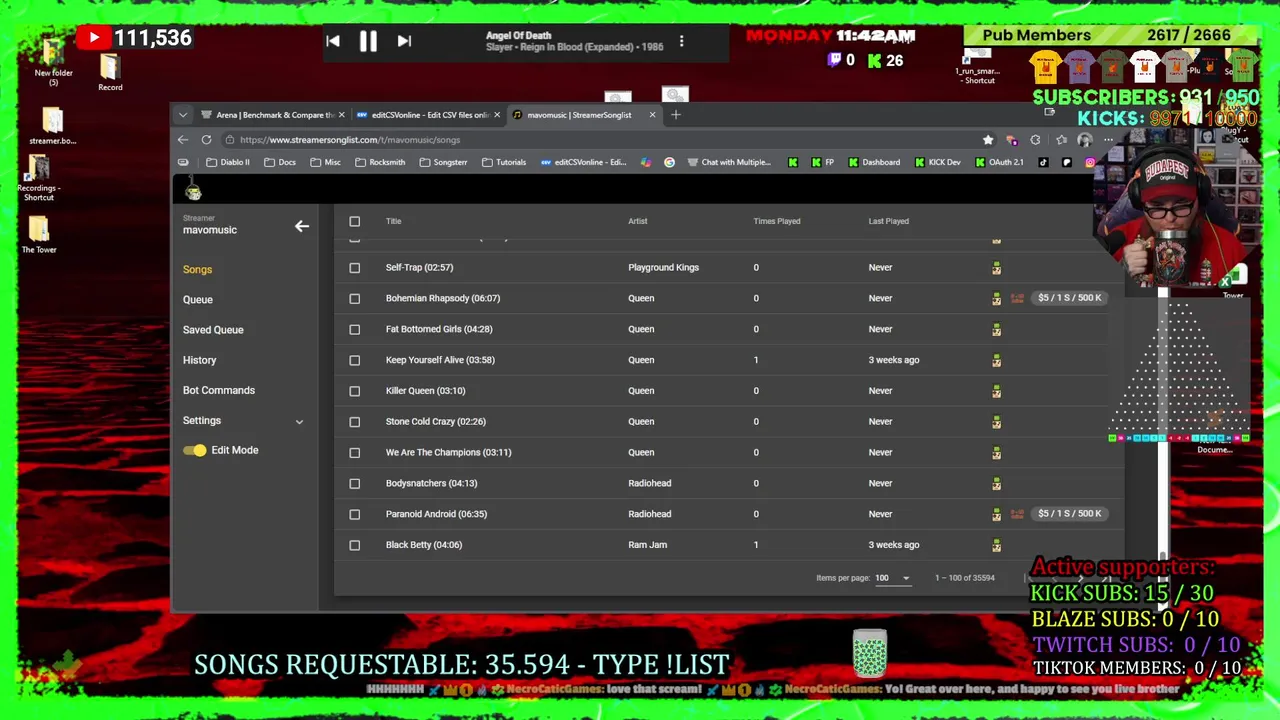Open Recordings shortcut on desktop
The width and height of the screenshot is (1280, 720).
(x=39, y=179)
